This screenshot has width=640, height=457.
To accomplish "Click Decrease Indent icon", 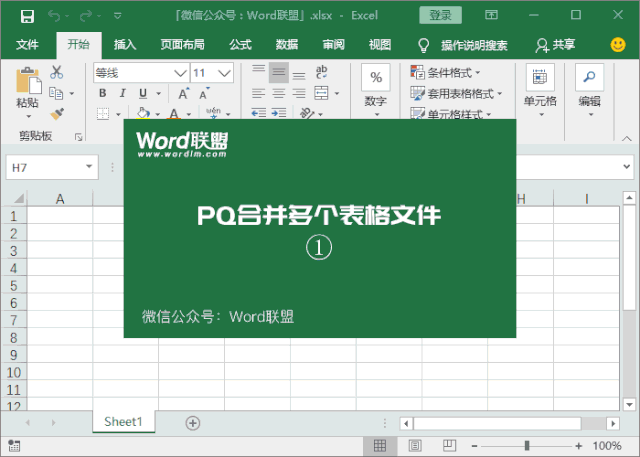I will click(x=258, y=113).
